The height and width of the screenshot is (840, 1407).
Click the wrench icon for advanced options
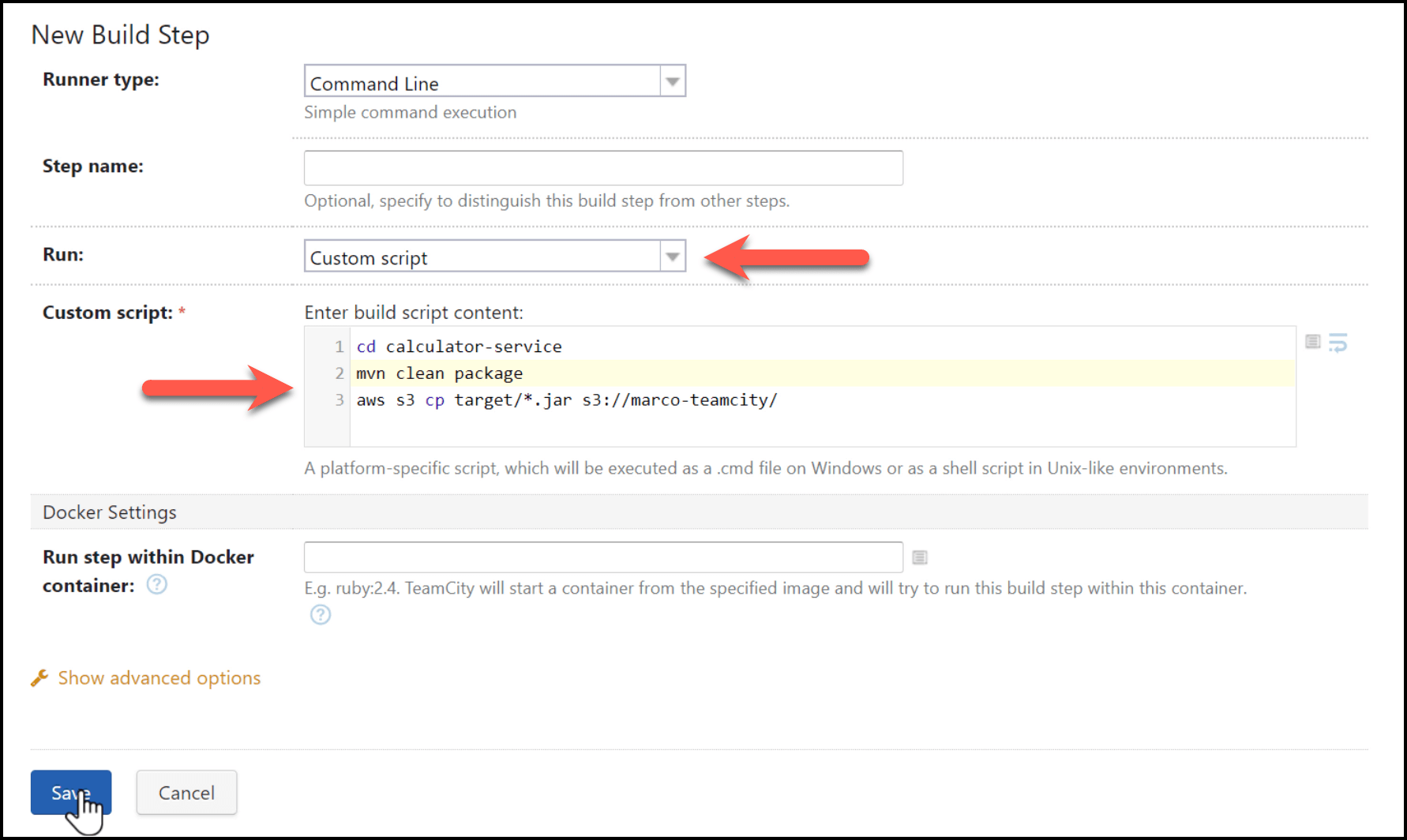coord(39,678)
